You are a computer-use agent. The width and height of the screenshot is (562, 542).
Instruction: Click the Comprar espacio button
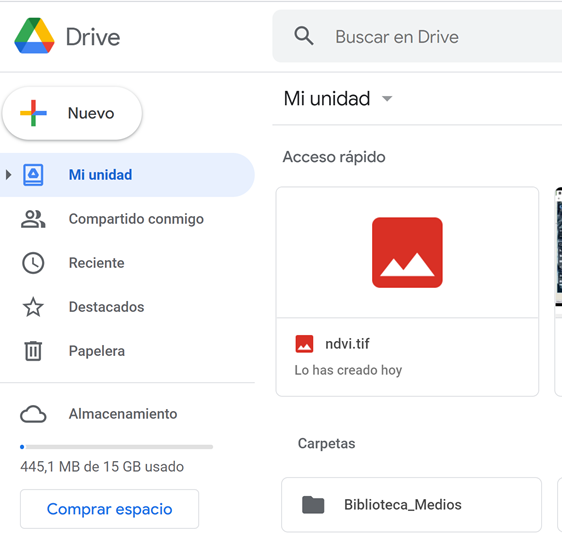tap(109, 509)
